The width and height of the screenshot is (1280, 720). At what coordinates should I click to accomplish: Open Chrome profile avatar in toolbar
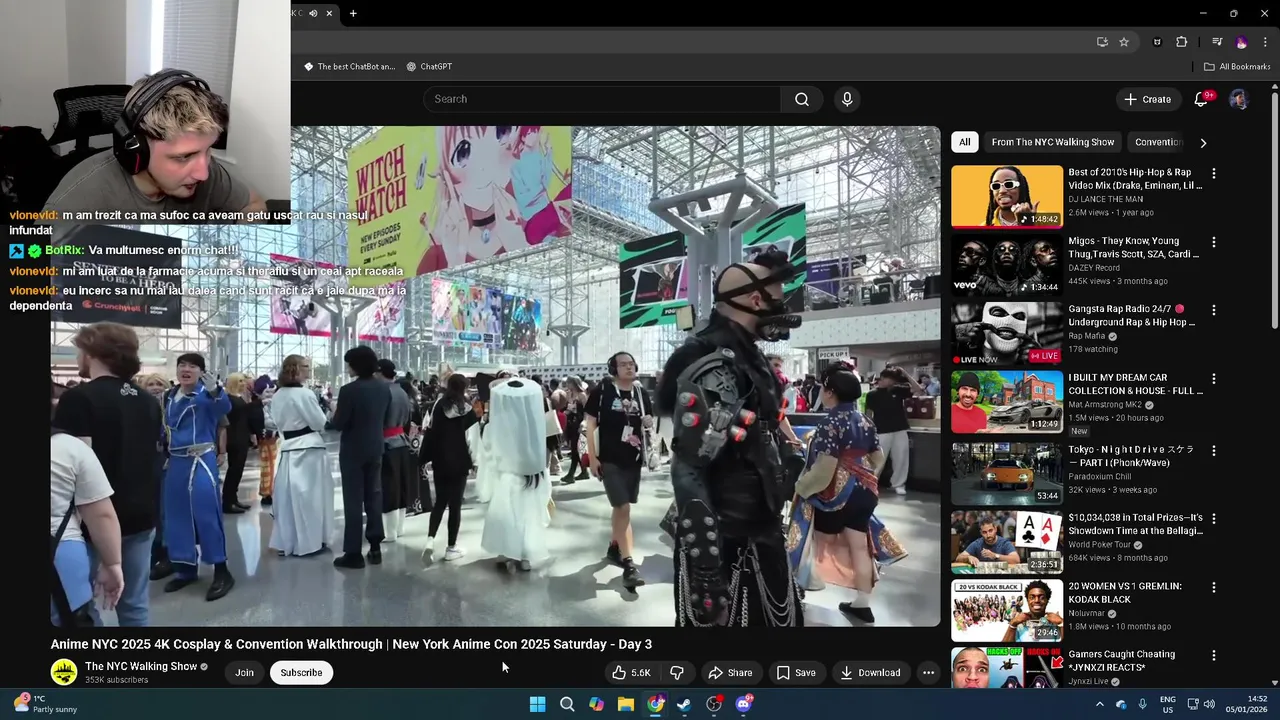pyautogui.click(x=1241, y=42)
